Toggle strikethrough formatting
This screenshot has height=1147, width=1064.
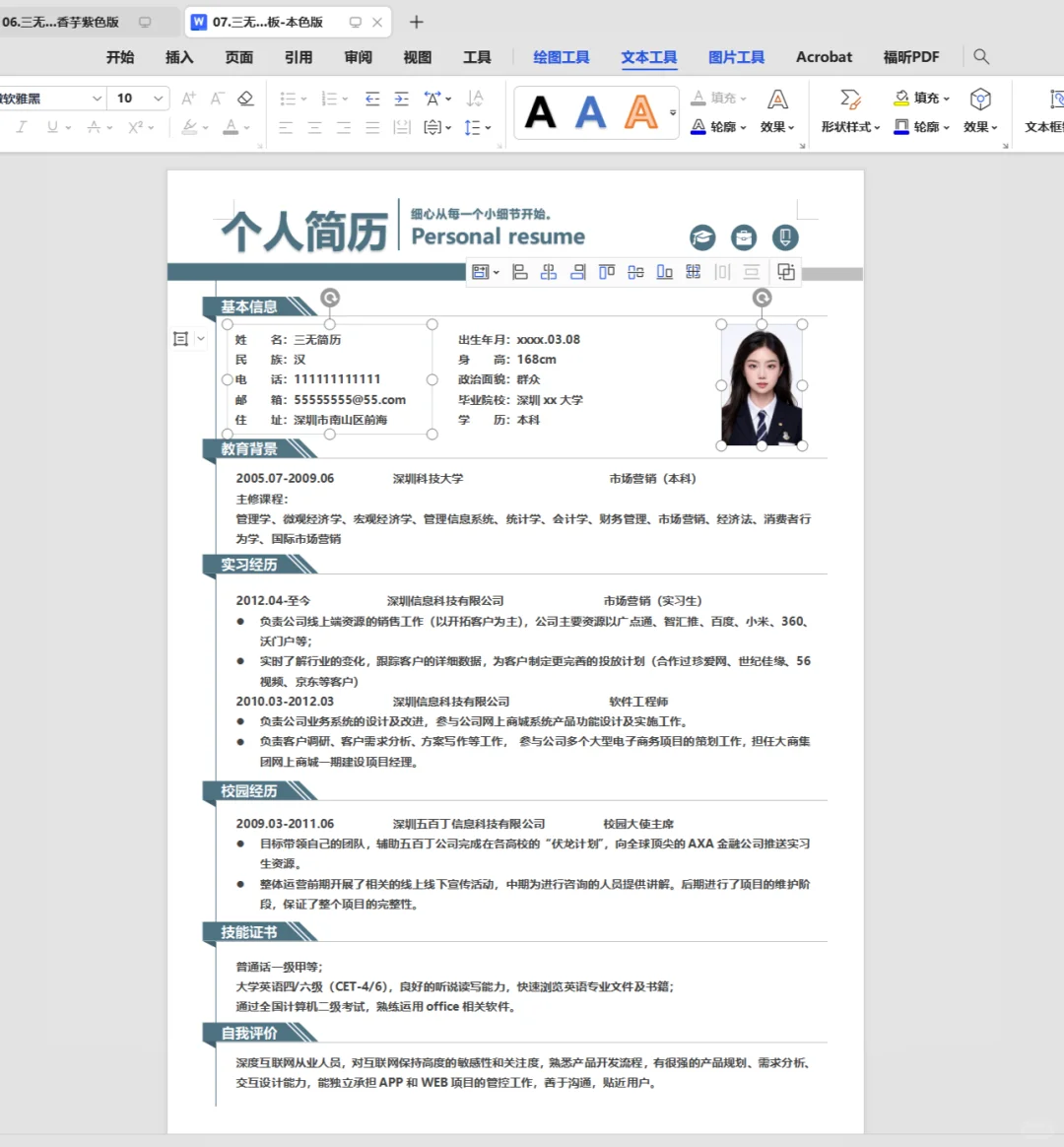coord(94,127)
